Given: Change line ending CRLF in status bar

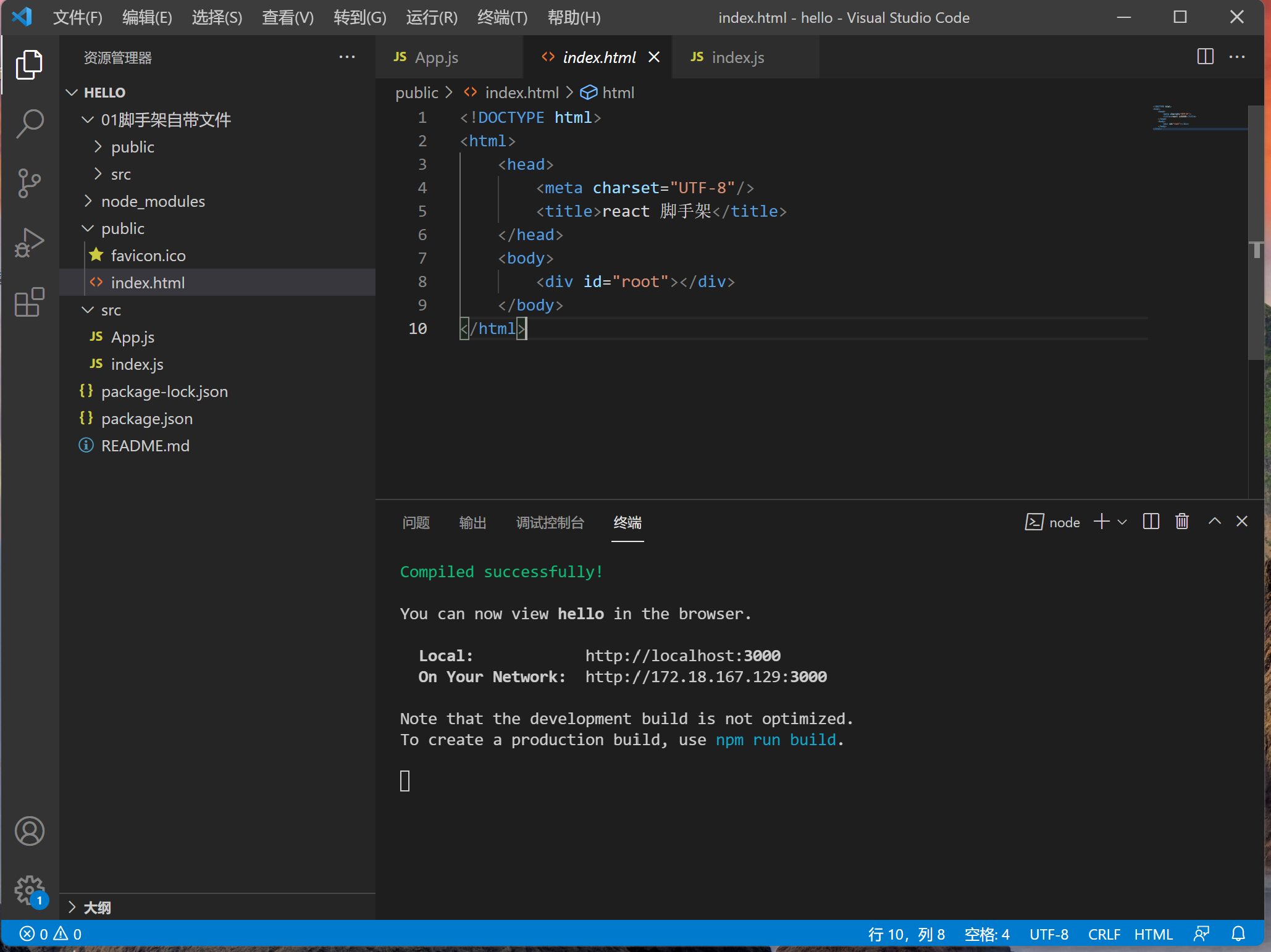Looking at the screenshot, I should pos(1104,934).
